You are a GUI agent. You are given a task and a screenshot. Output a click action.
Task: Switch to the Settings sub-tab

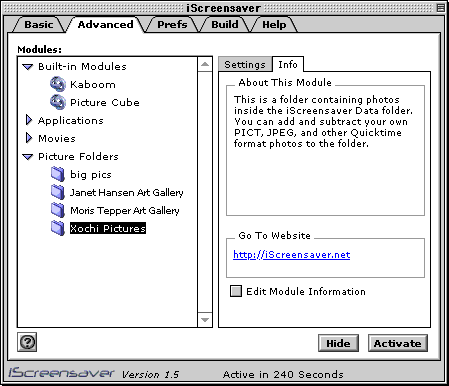click(245, 64)
